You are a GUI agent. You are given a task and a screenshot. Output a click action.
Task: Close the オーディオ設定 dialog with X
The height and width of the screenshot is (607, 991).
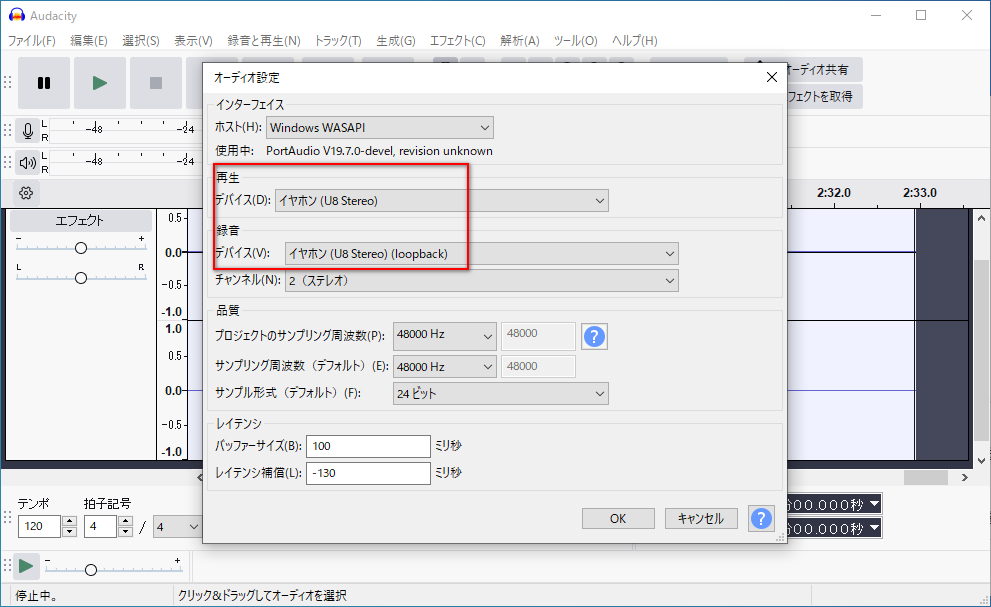pyautogui.click(x=772, y=77)
